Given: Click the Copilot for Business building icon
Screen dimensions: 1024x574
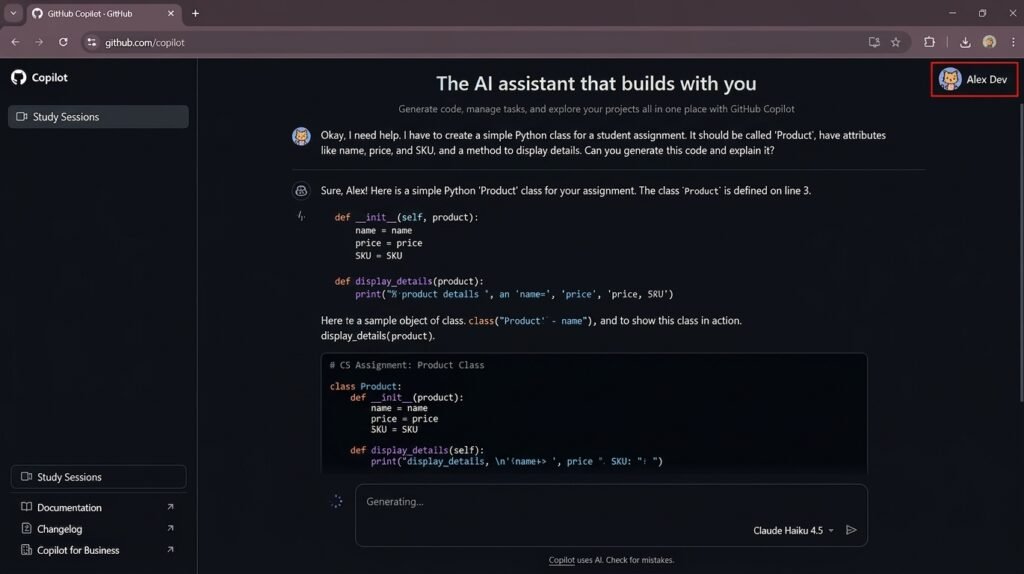Looking at the screenshot, I should click(x=26, y=550).
